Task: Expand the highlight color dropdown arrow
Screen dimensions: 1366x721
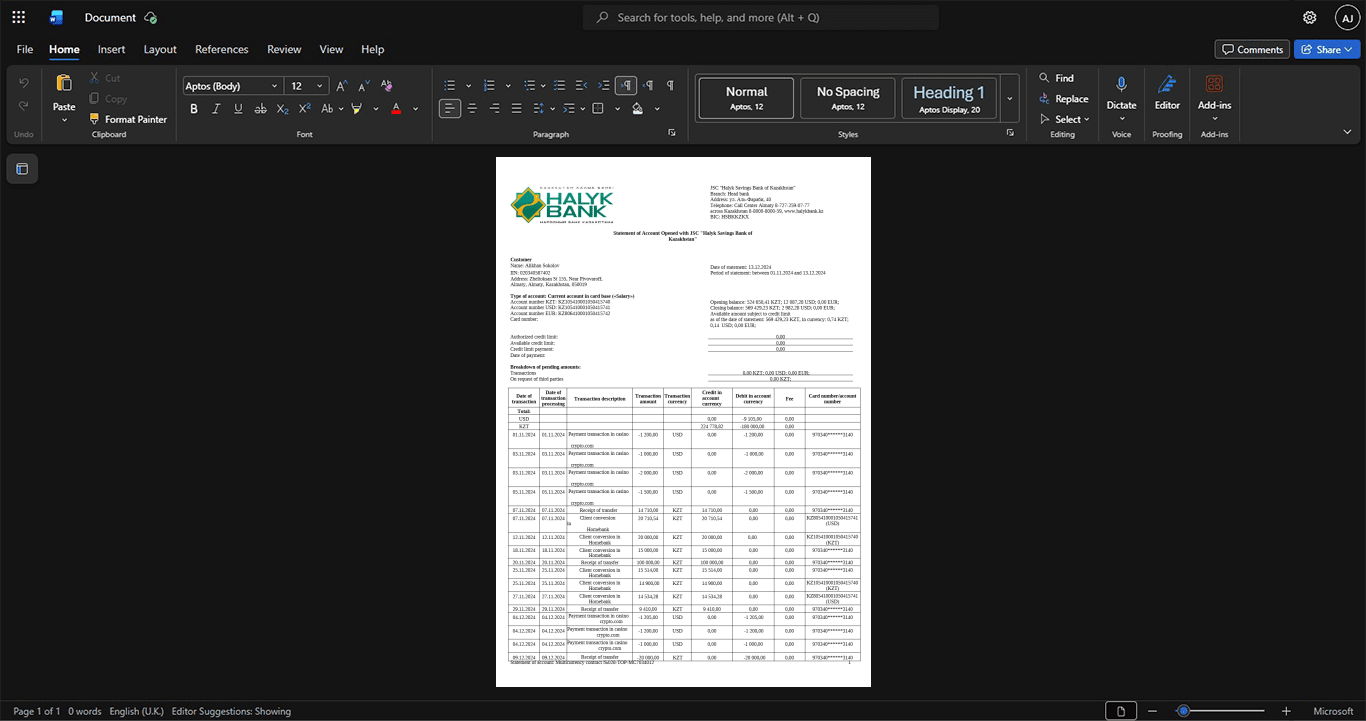Action: coord(375,108)
